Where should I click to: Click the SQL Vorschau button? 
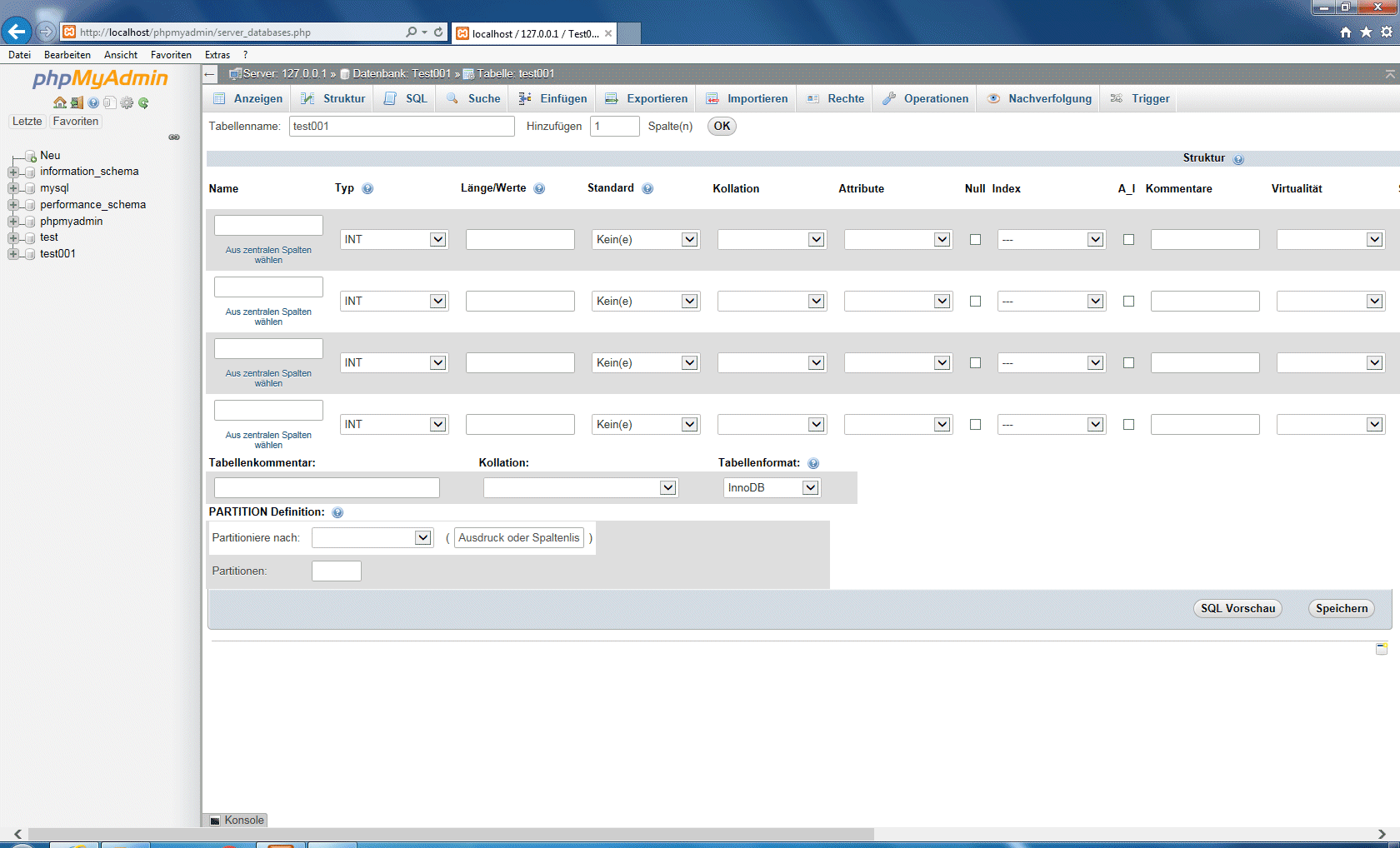(1237, 609)
